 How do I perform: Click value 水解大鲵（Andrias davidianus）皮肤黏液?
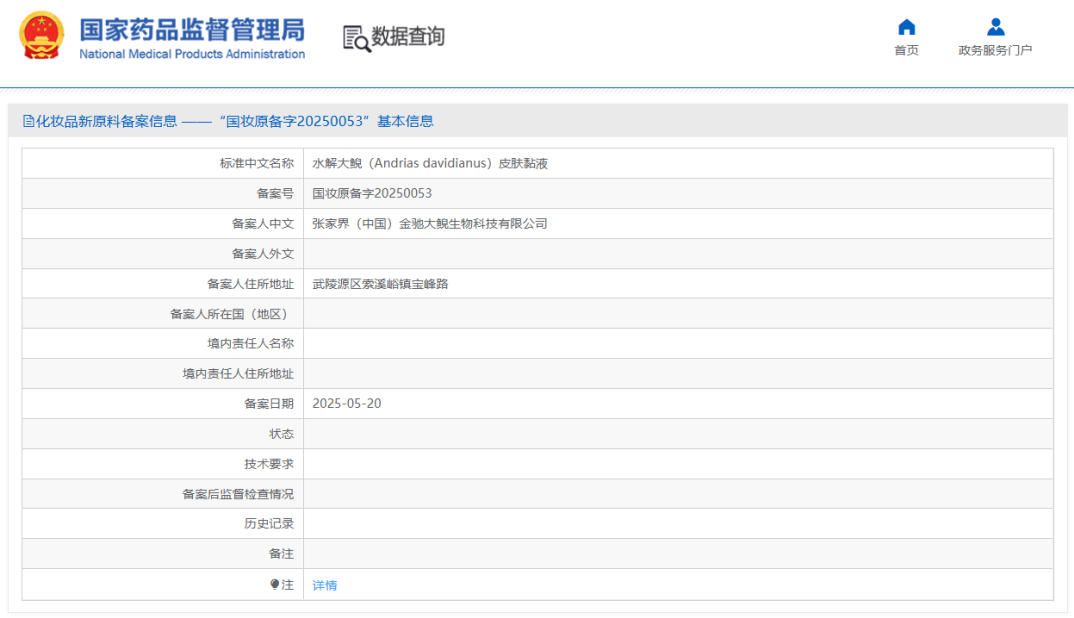(430, 163)
